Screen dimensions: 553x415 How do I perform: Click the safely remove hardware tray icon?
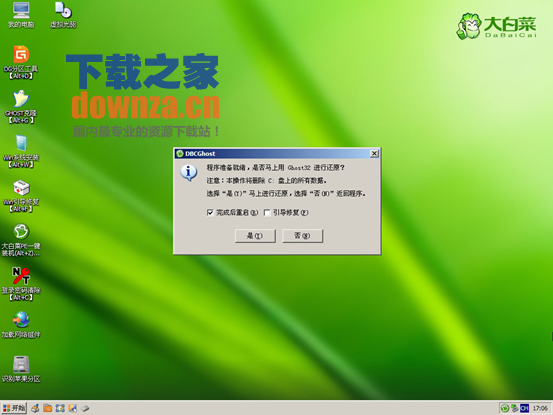coord(515,408)
